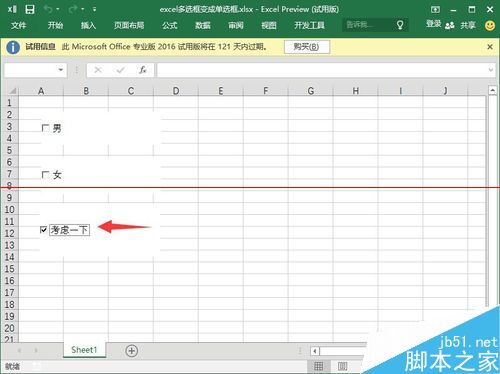
Task: Check the 男 checkbox
Action: click(45, 128)
